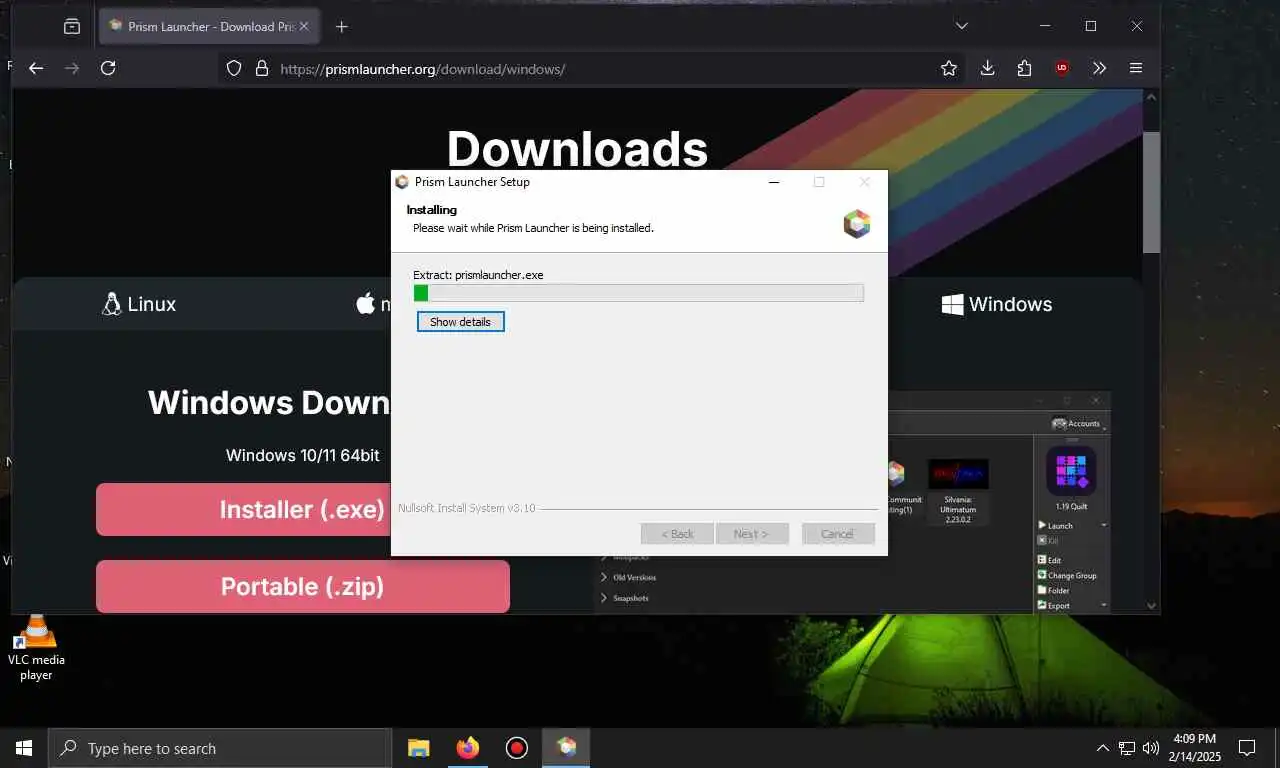Open the VLC media player desktop shortcut
The image size is (1280, 768).
coord(37,648)
